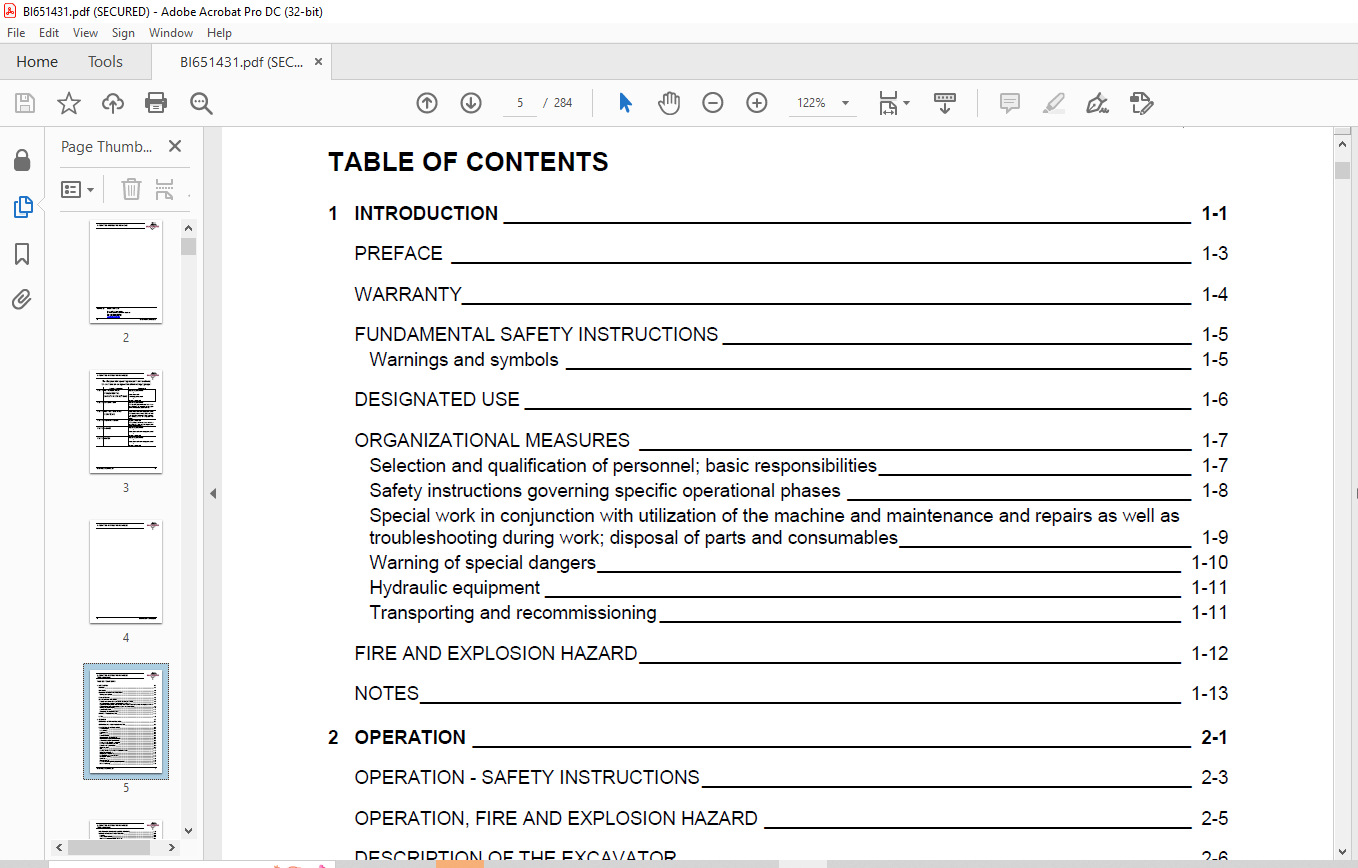Click the Stamp tool icon
The width and height of the screenshot is (1358, 868).
(1142, 103)
